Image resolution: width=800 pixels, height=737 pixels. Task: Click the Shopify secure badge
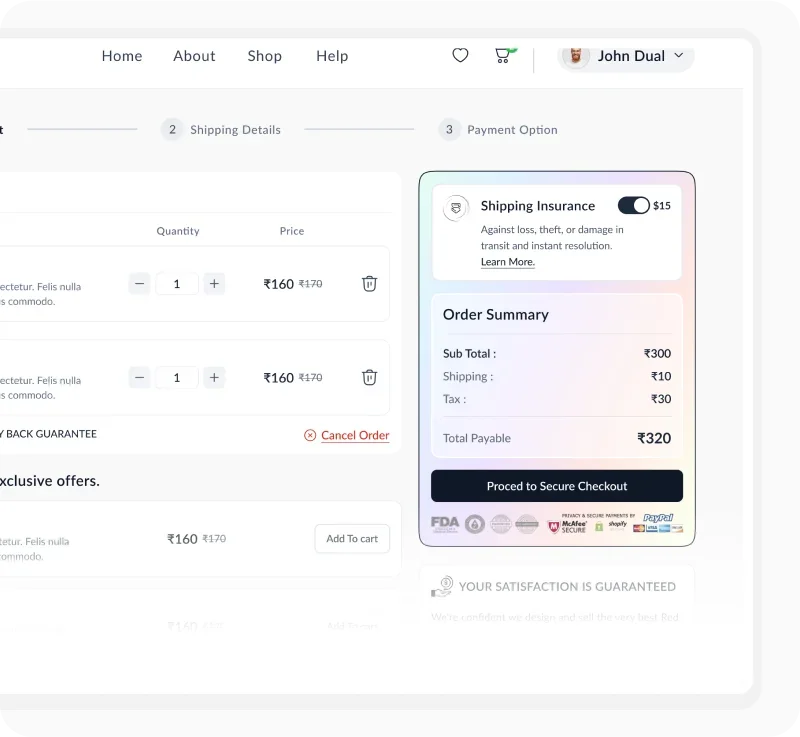click(611, 525)
